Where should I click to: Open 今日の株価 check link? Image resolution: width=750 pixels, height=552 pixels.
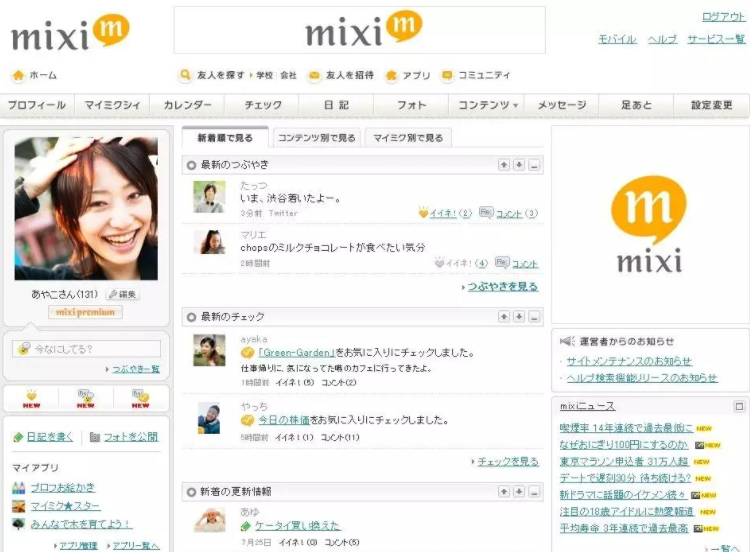(x=284, y=420)
